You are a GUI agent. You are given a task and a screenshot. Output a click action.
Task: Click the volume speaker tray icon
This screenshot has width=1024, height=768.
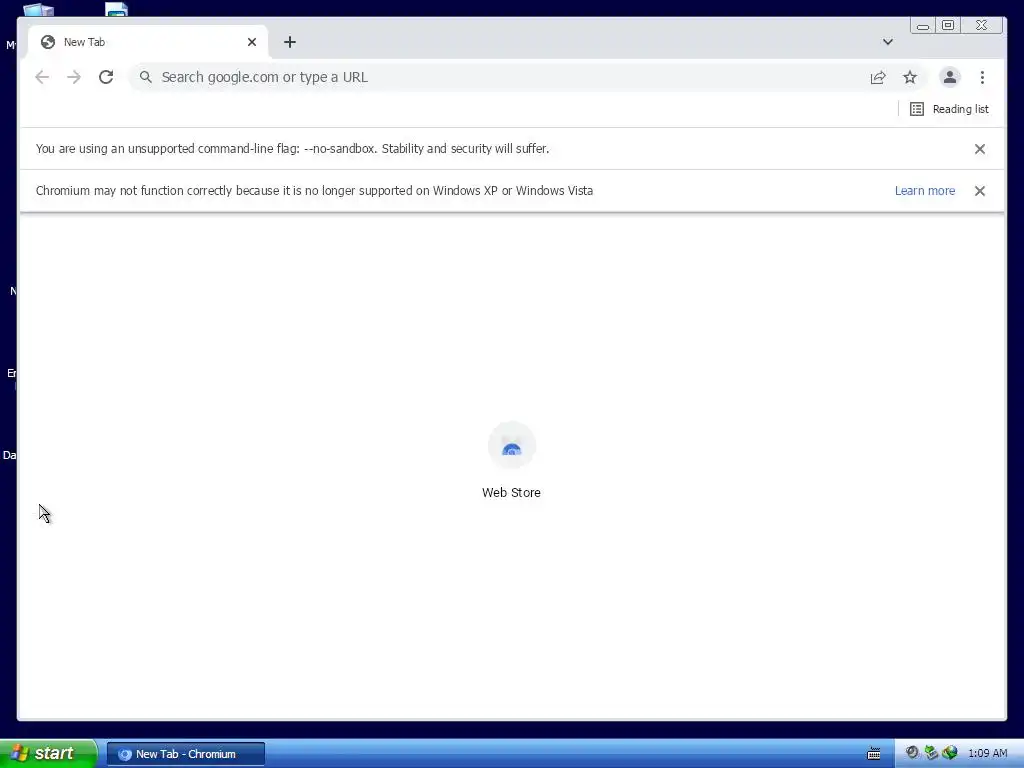(912, 753)
